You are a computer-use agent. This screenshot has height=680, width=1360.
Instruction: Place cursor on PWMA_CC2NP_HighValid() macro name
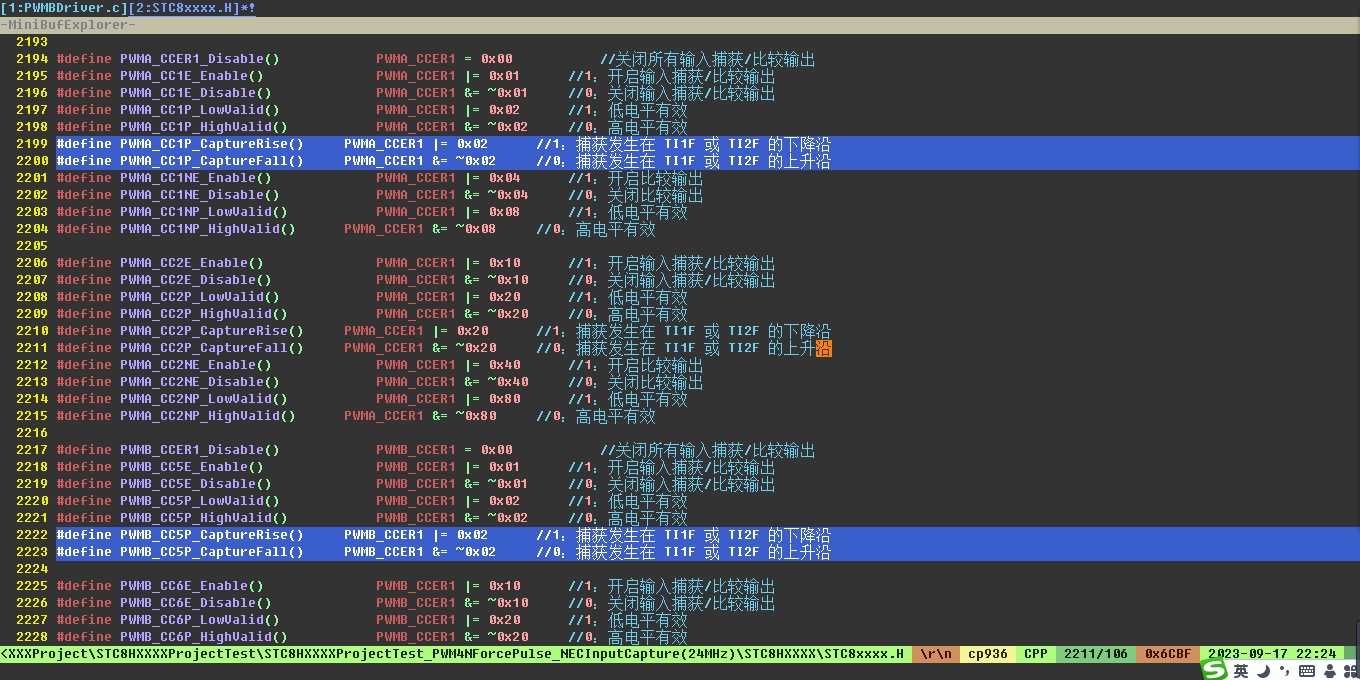(x=208, y=416)
